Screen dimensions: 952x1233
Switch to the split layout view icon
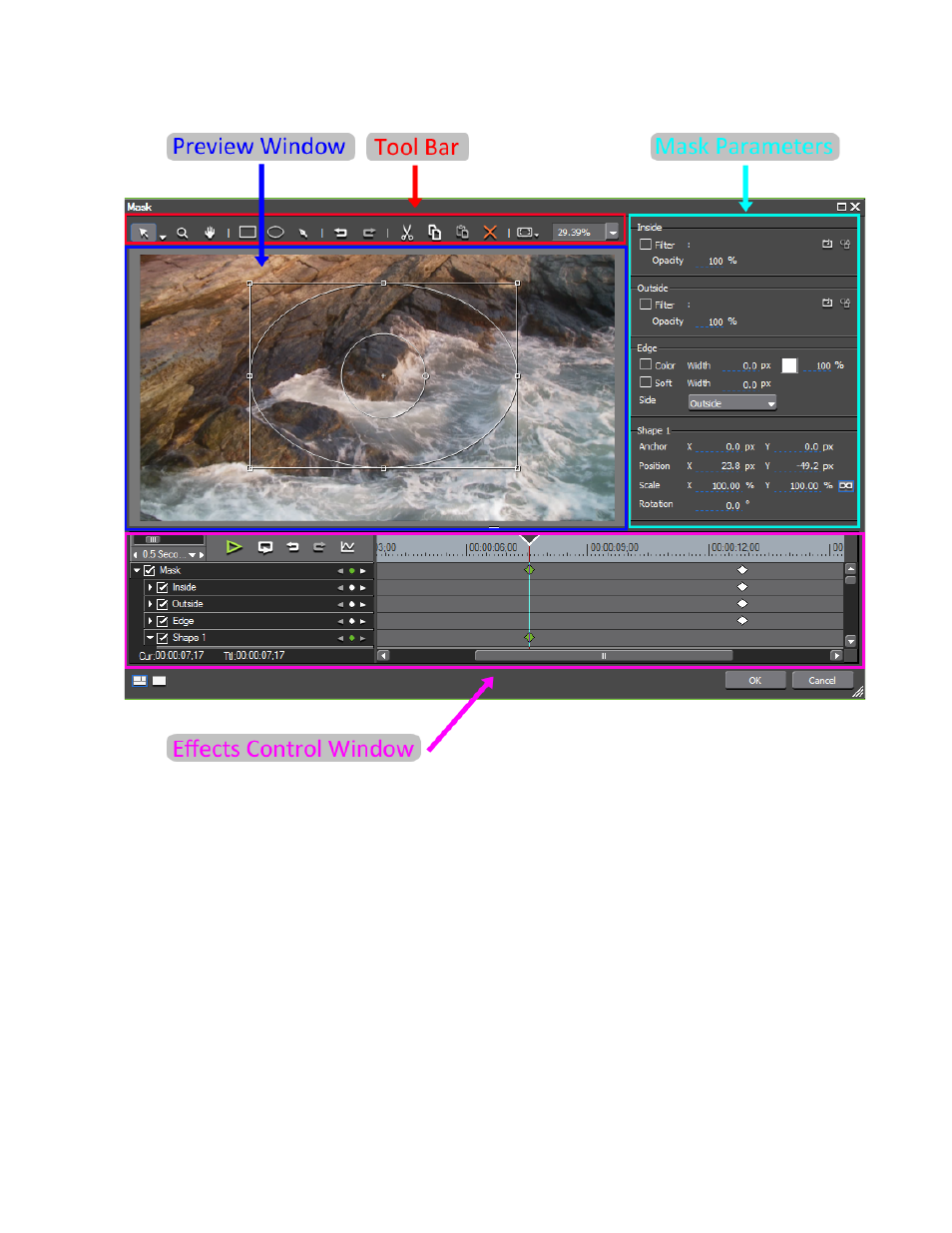click(x=140, y=681)
